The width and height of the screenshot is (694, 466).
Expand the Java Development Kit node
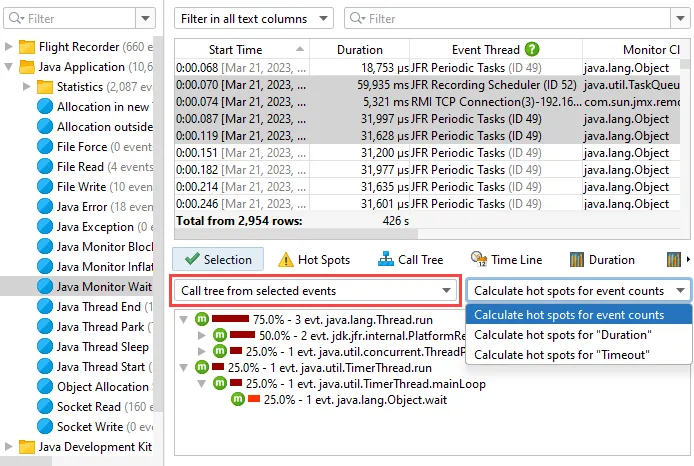[x=8, y=446]
